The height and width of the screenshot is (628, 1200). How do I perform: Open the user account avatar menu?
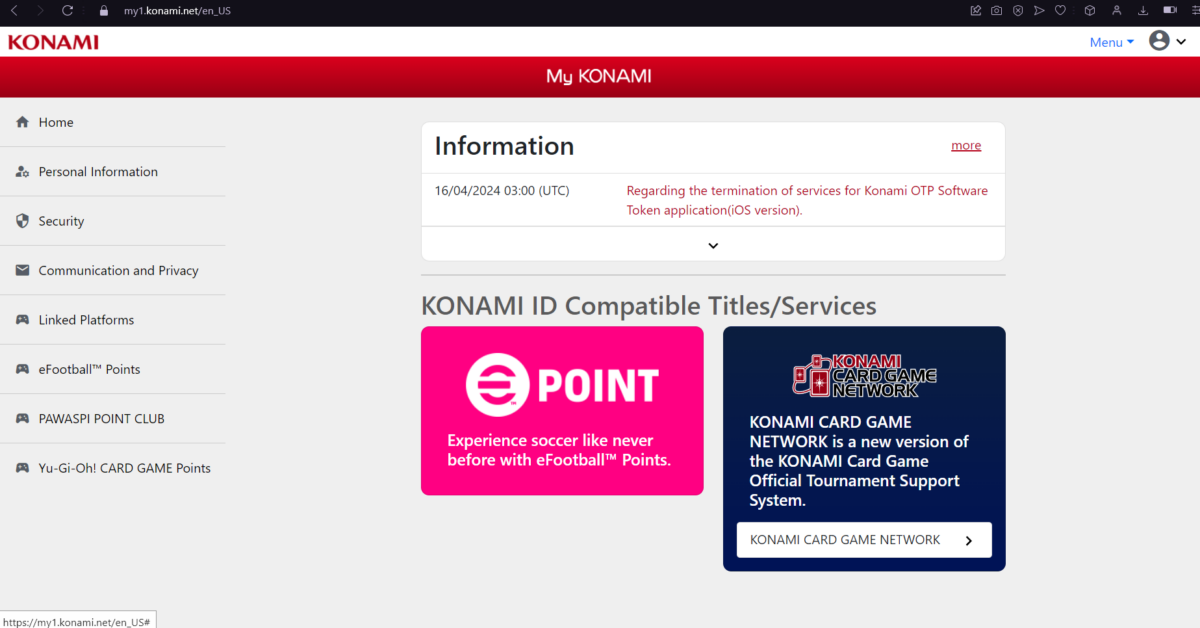1166,41
